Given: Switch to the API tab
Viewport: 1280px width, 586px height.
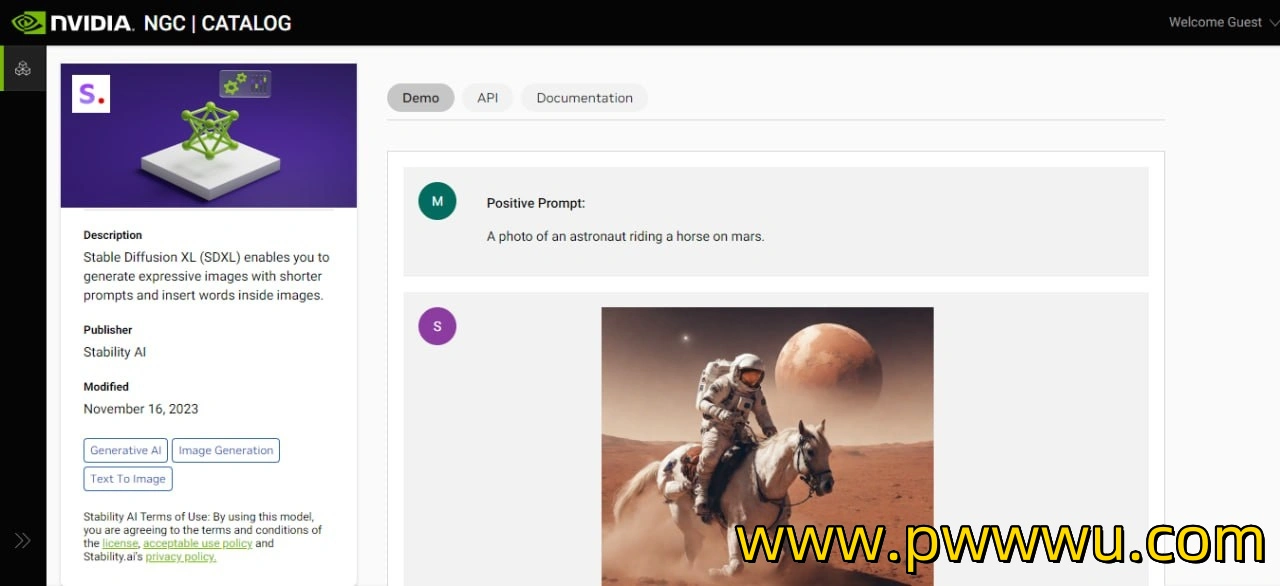Looking at the screenshot, I should point(488,98).
